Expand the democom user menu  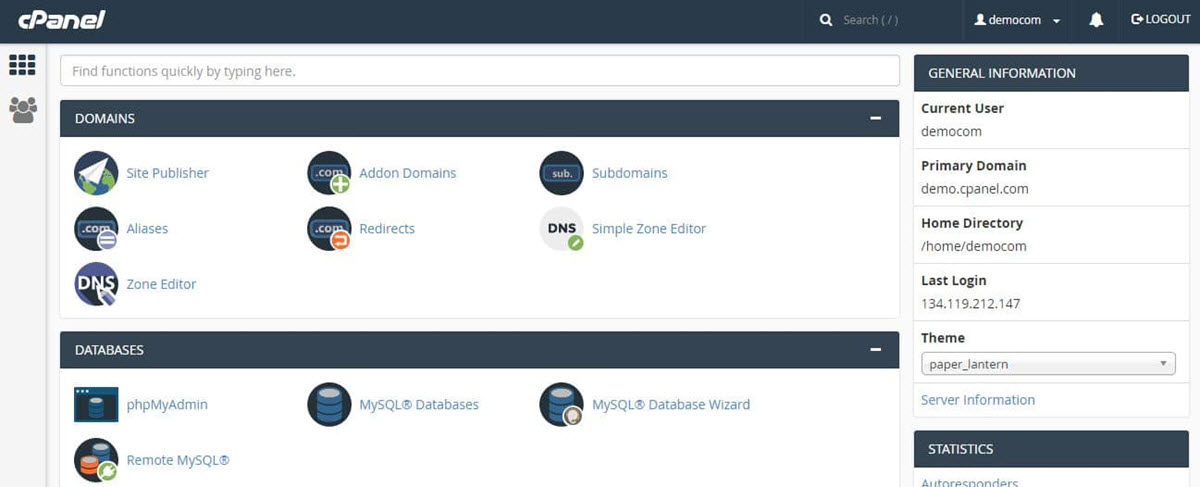point(1017,20)
